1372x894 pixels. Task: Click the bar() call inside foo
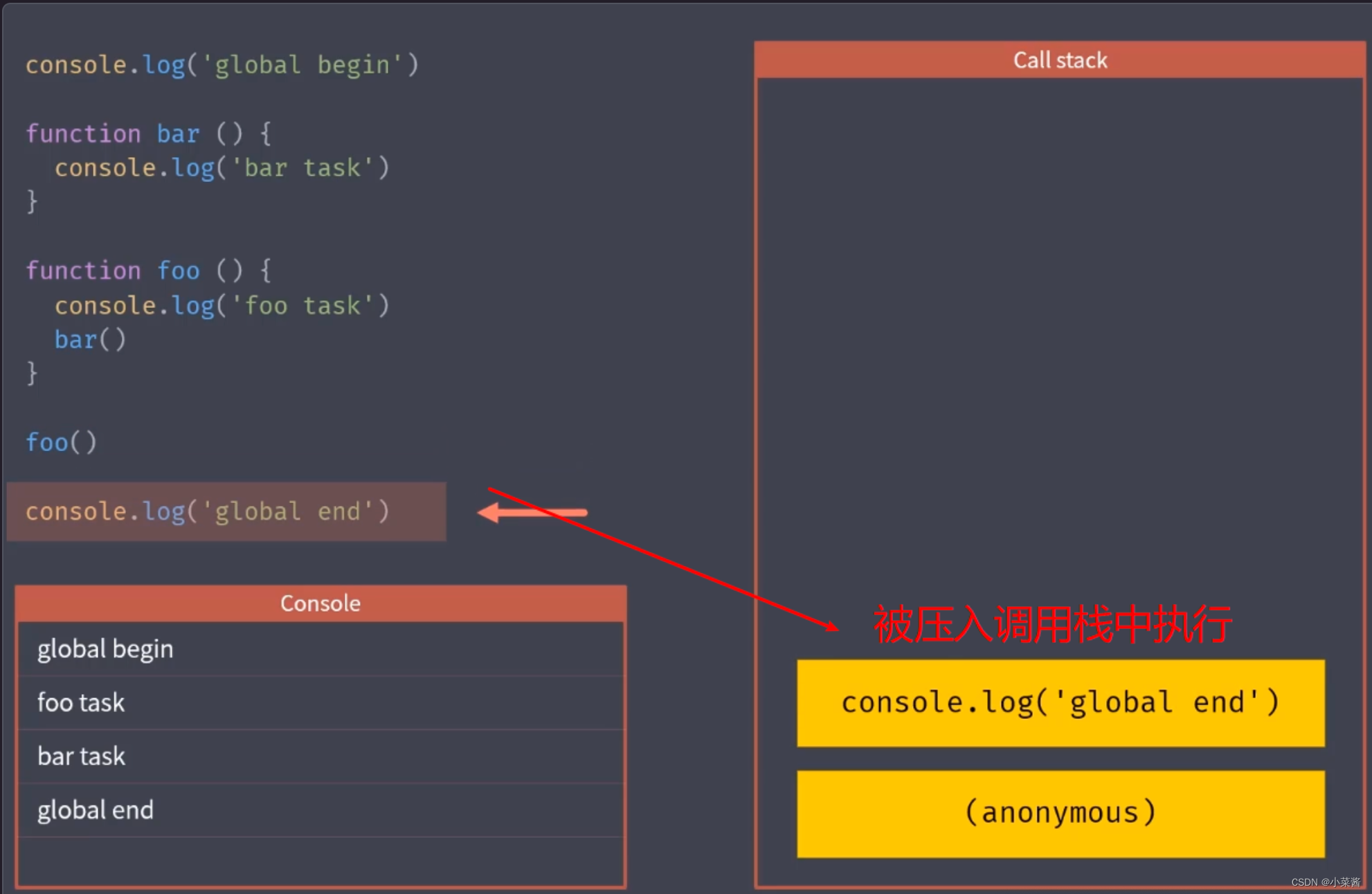(x=90, y=340)
